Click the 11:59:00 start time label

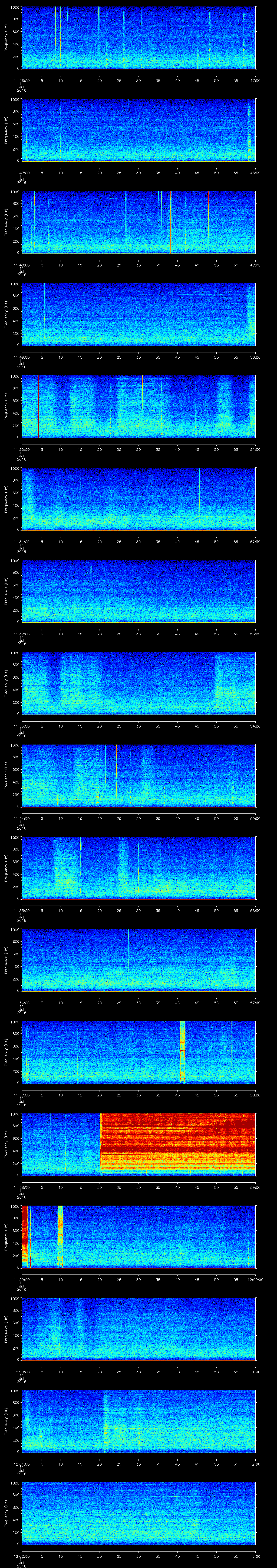pos(22,1279)
